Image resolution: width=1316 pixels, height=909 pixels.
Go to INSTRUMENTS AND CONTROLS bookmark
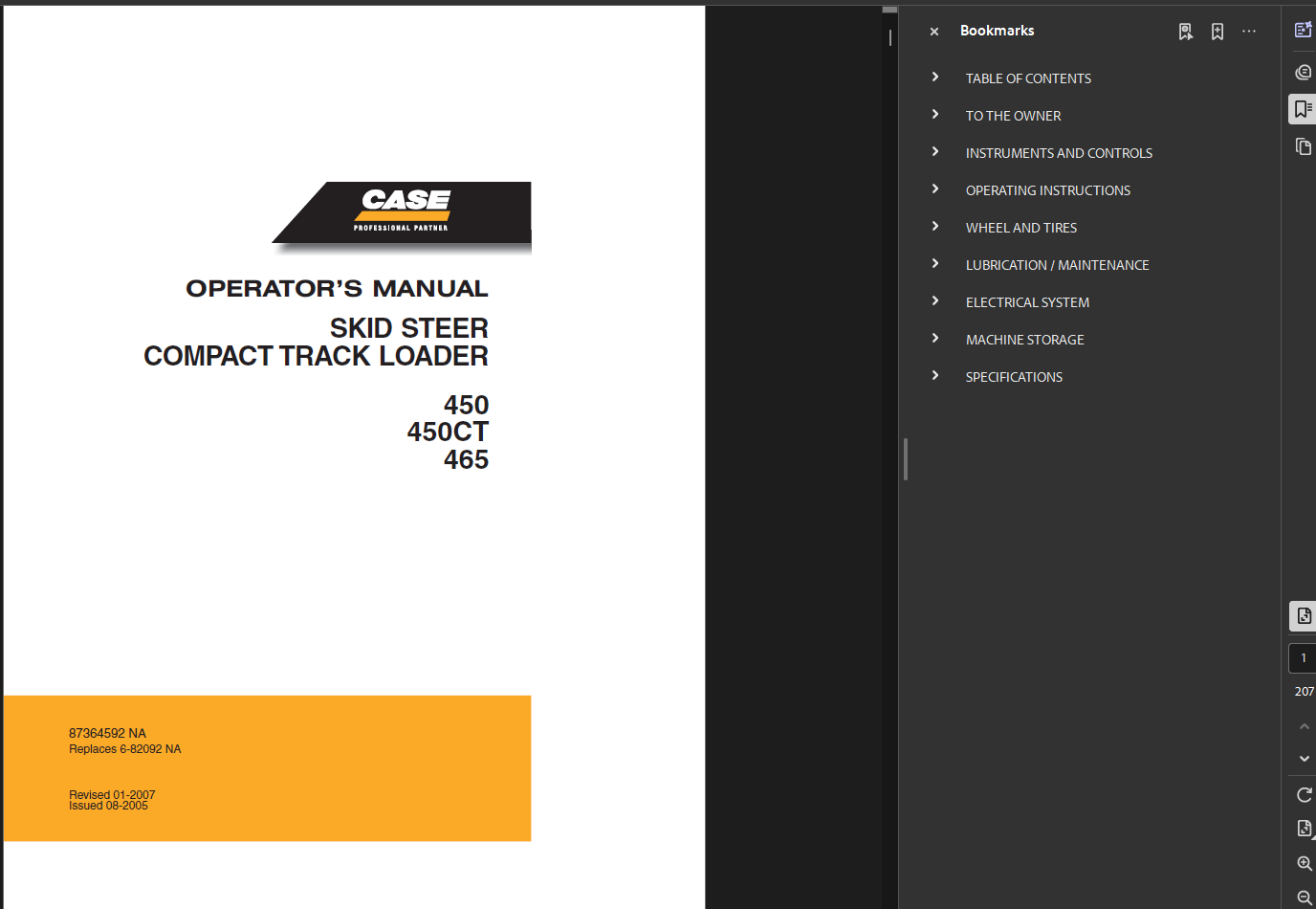coord(1059,153)
